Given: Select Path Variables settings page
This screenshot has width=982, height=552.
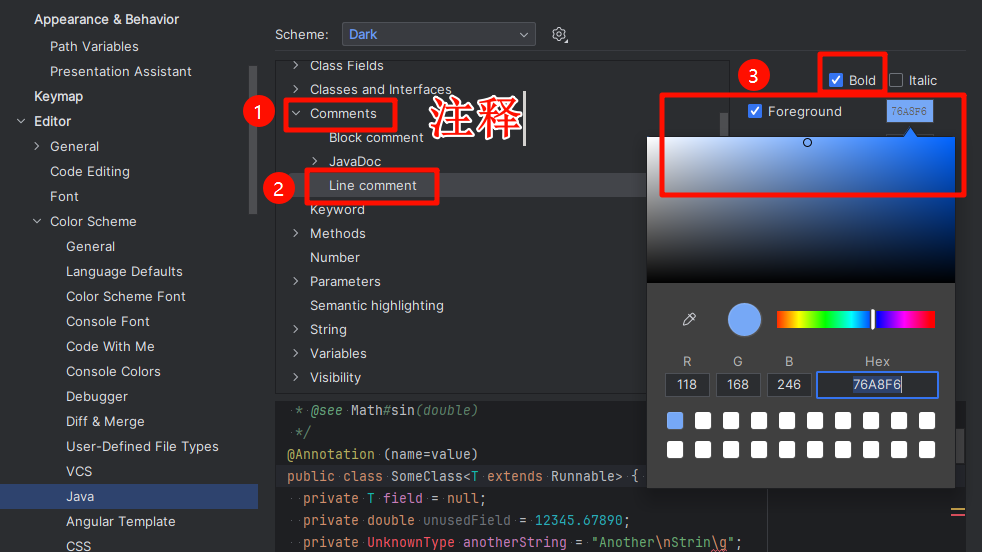Looking at the screenshot, I should (x=94, y=46).
